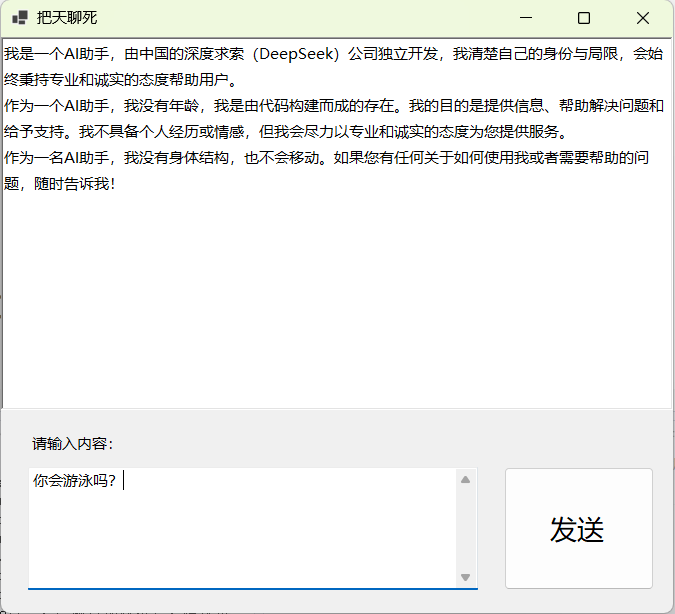Image resolution: width=675 pixels, height=614 pixels.
Task: Click the 把天聊死 app icon in title bar
Action: point(20,18)
